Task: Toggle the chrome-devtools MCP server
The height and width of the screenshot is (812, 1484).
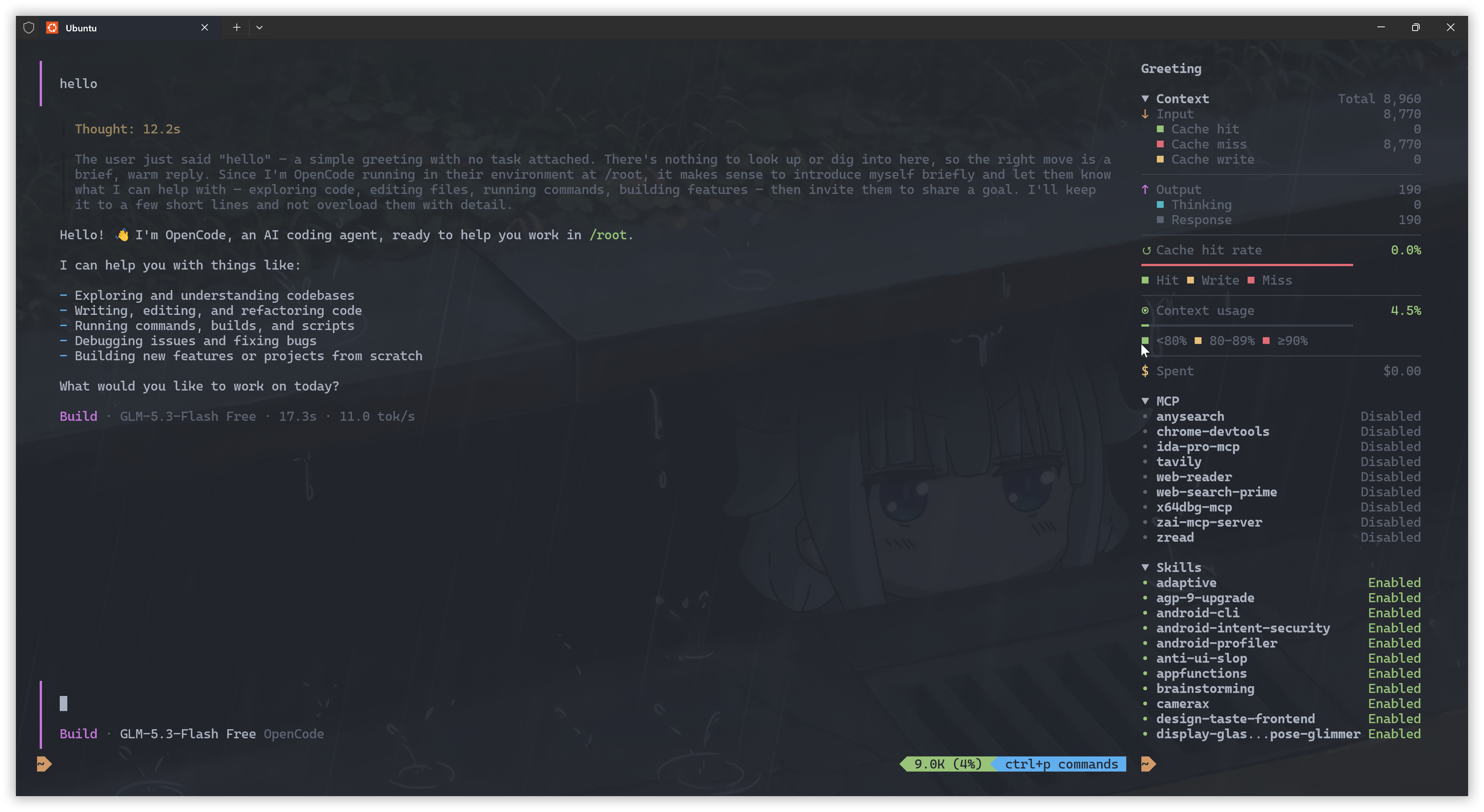Action: [1281, 431]
